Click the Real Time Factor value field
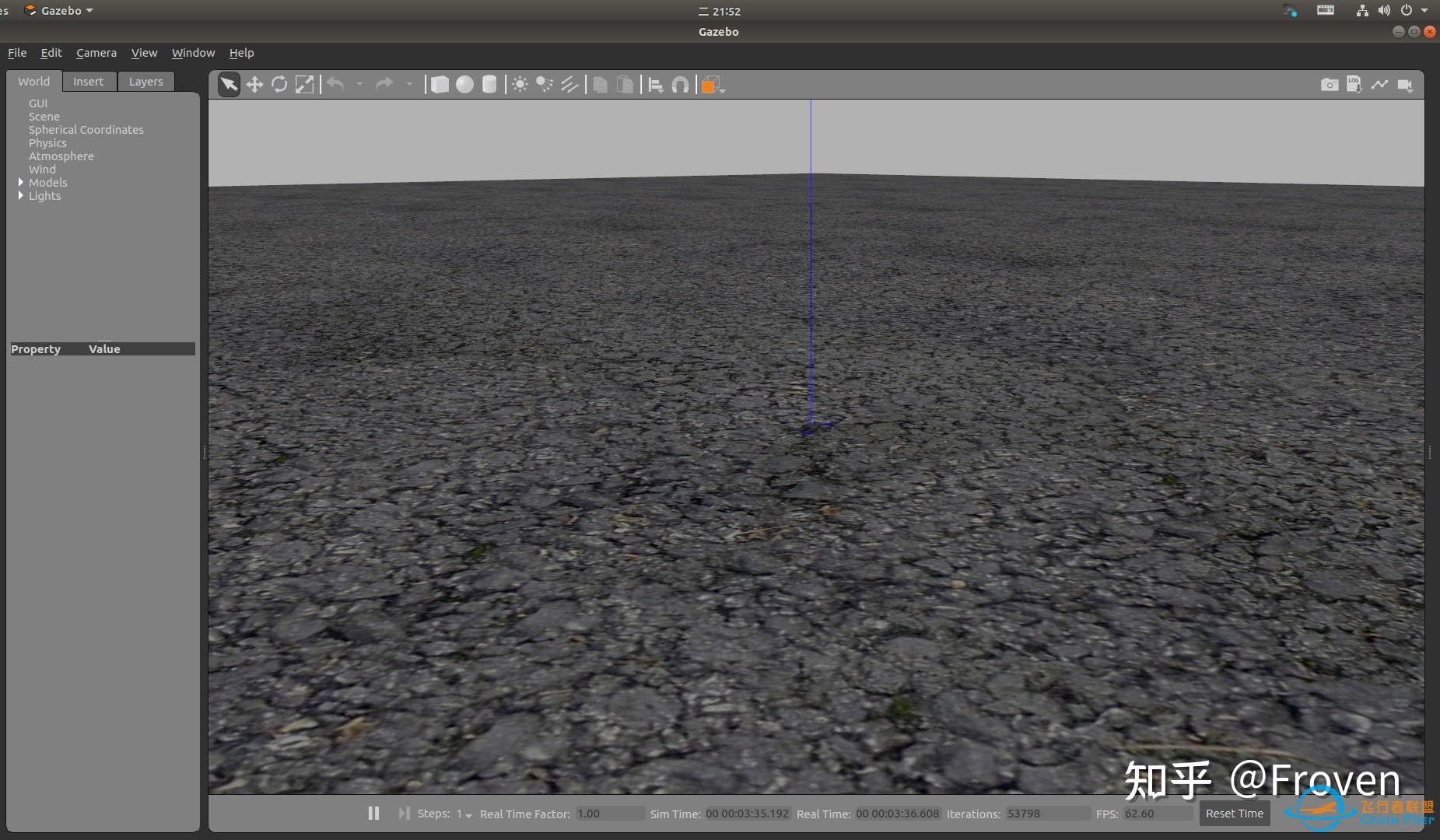This screenshot has height=840, width=1440. point(610,814)
